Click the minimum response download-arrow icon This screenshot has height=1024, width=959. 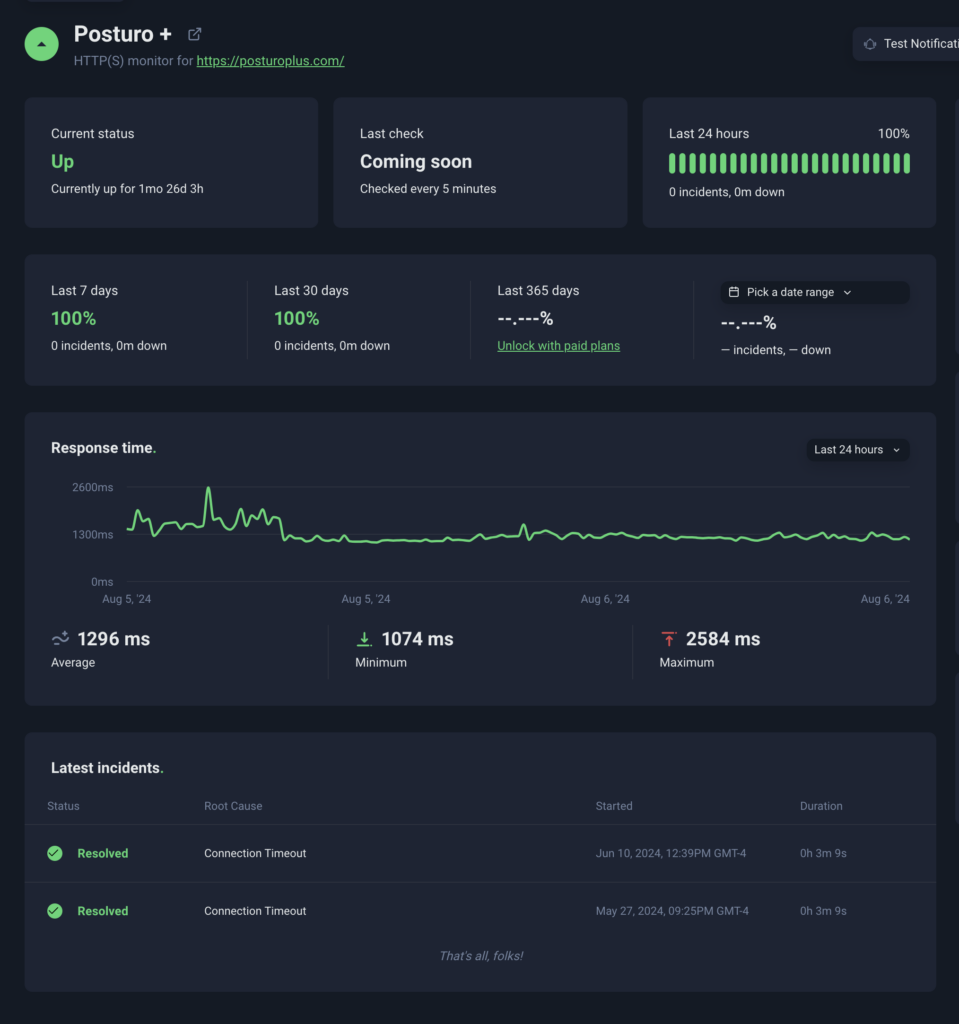(x=364, y=638)
